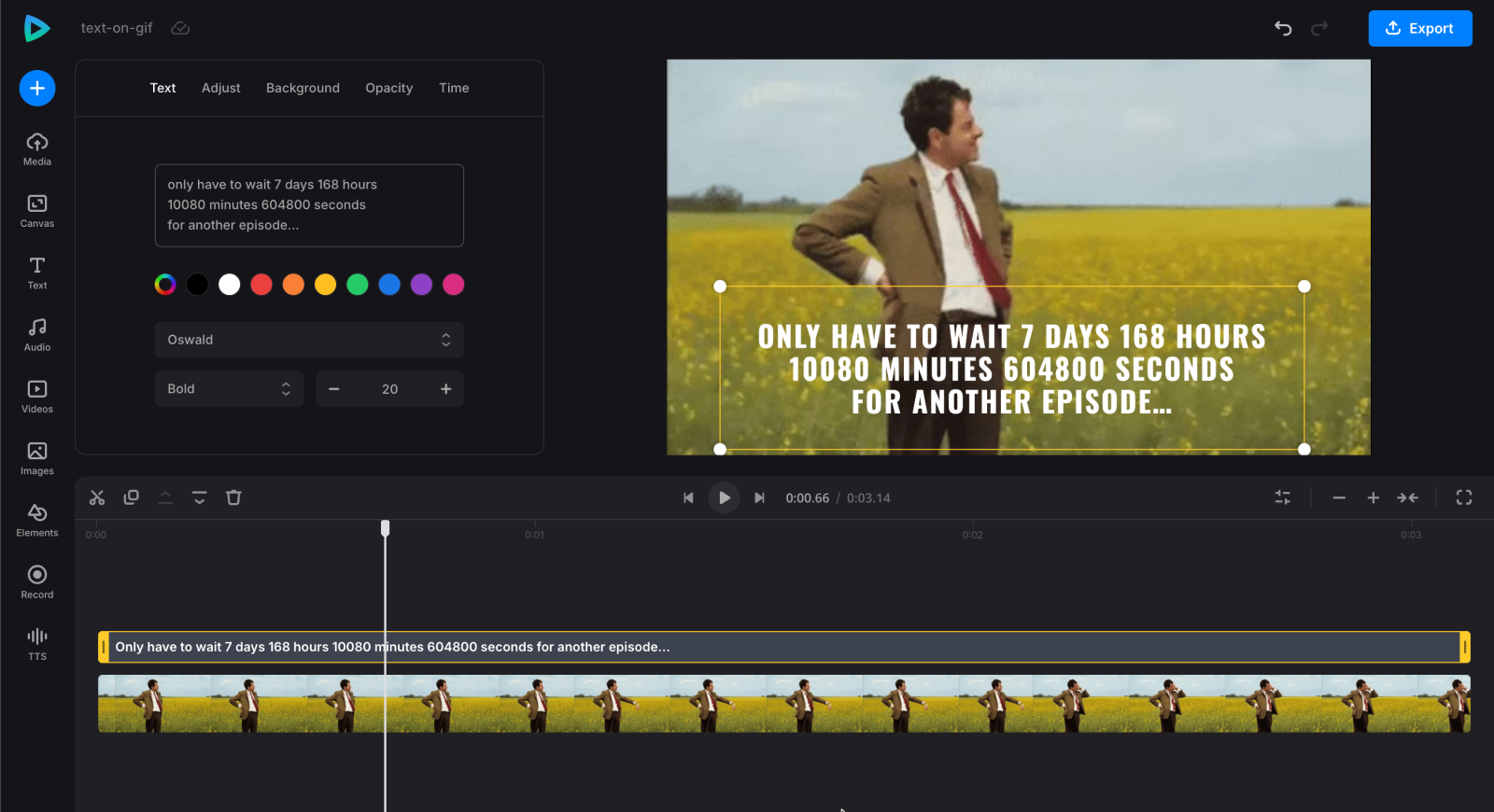Expand the Oswald font dropdown
The image size is (1494, 812).
tap(309, 340)
